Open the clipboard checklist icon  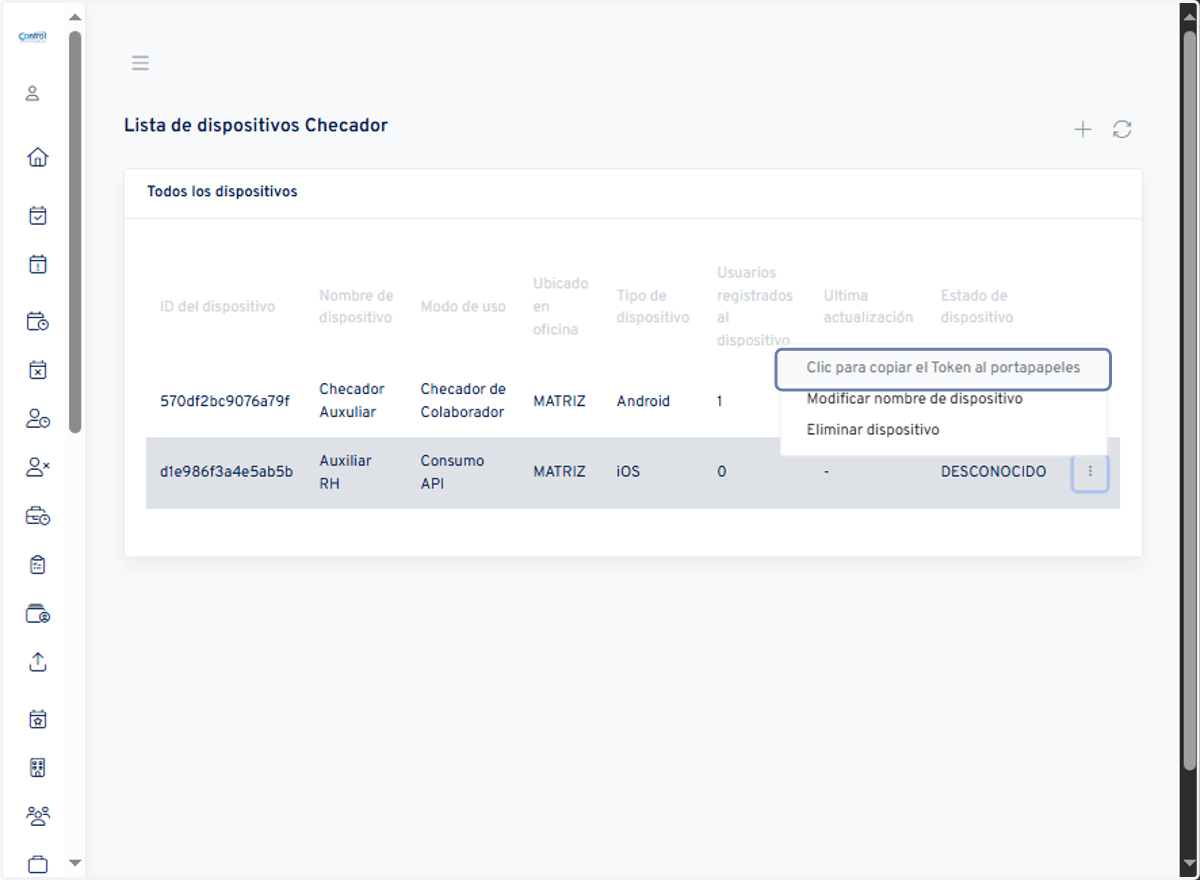37,565
